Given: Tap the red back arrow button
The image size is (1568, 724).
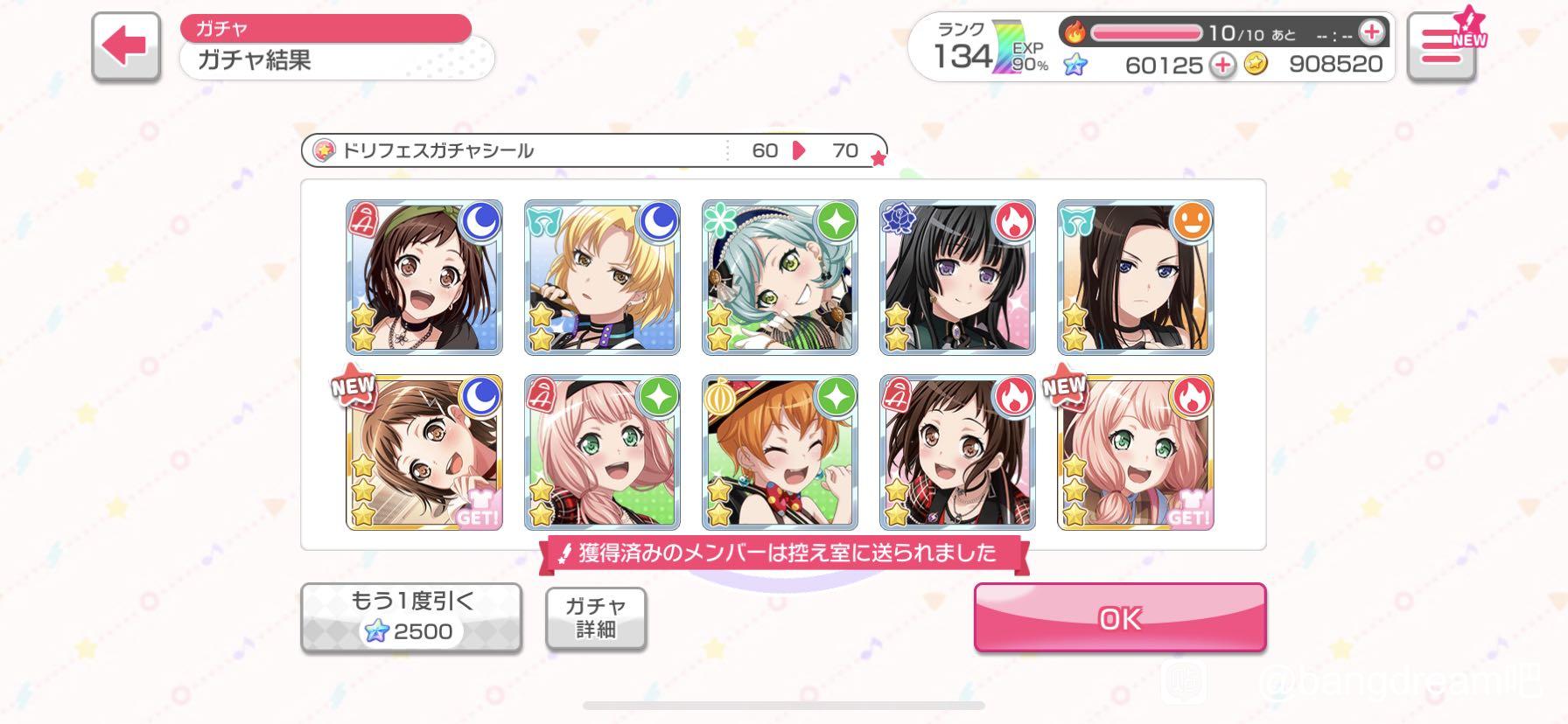Looking at the screenshot, I should 126,47.
